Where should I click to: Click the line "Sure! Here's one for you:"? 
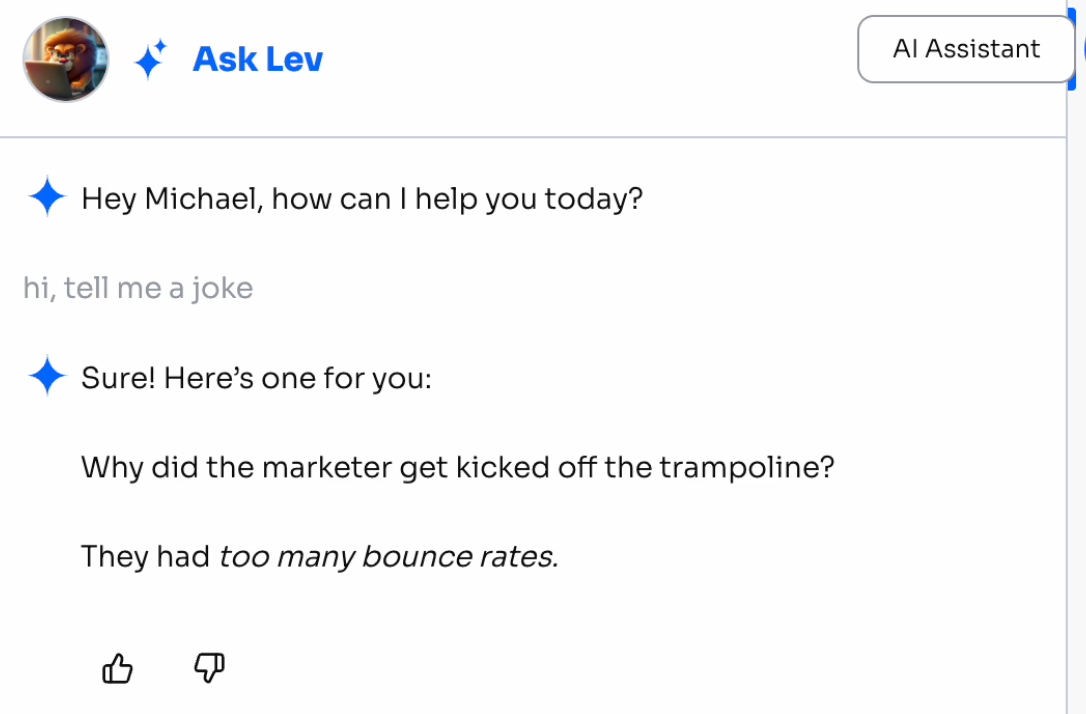tap(256, 380)
